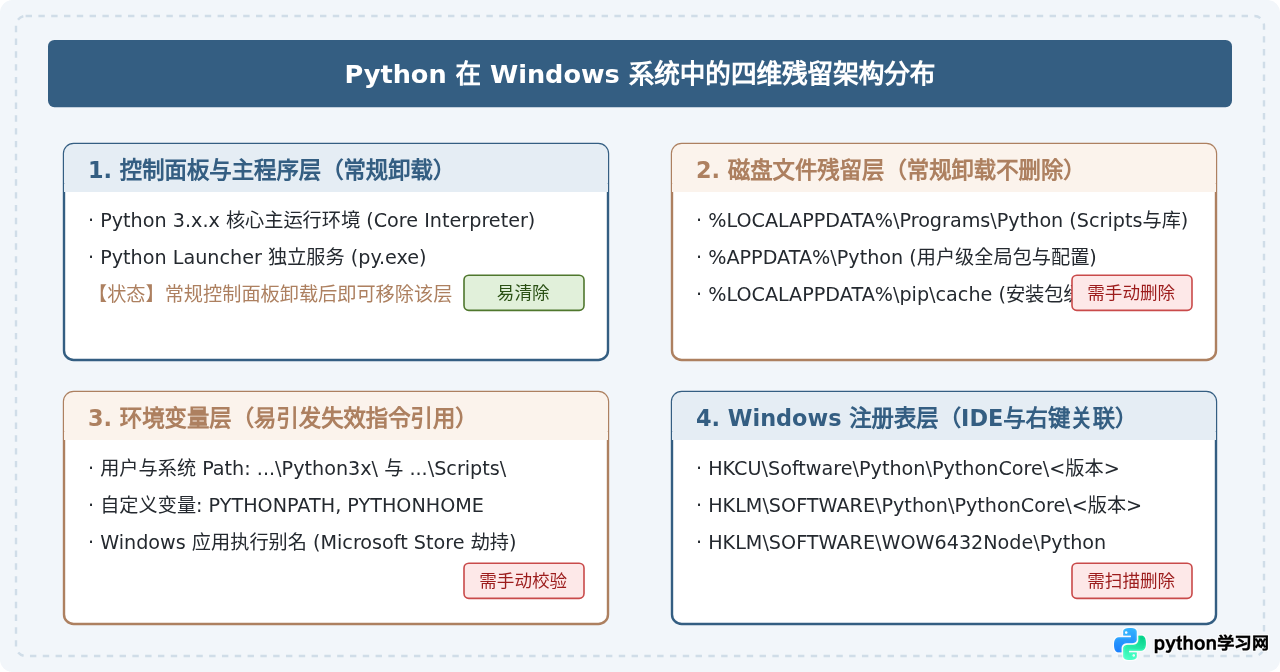Click the main title Python 在 Windows 系统中的四维残留架构分布
Image resolution: width=1280 pixels, height=672 pixels.
coord(640,74)
